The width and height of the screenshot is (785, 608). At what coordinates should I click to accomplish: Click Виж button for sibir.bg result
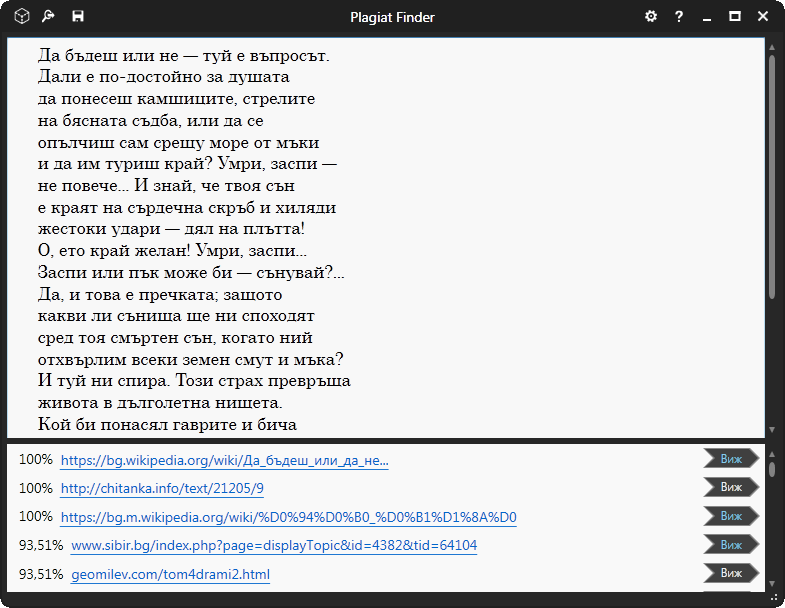pos(731,544)
